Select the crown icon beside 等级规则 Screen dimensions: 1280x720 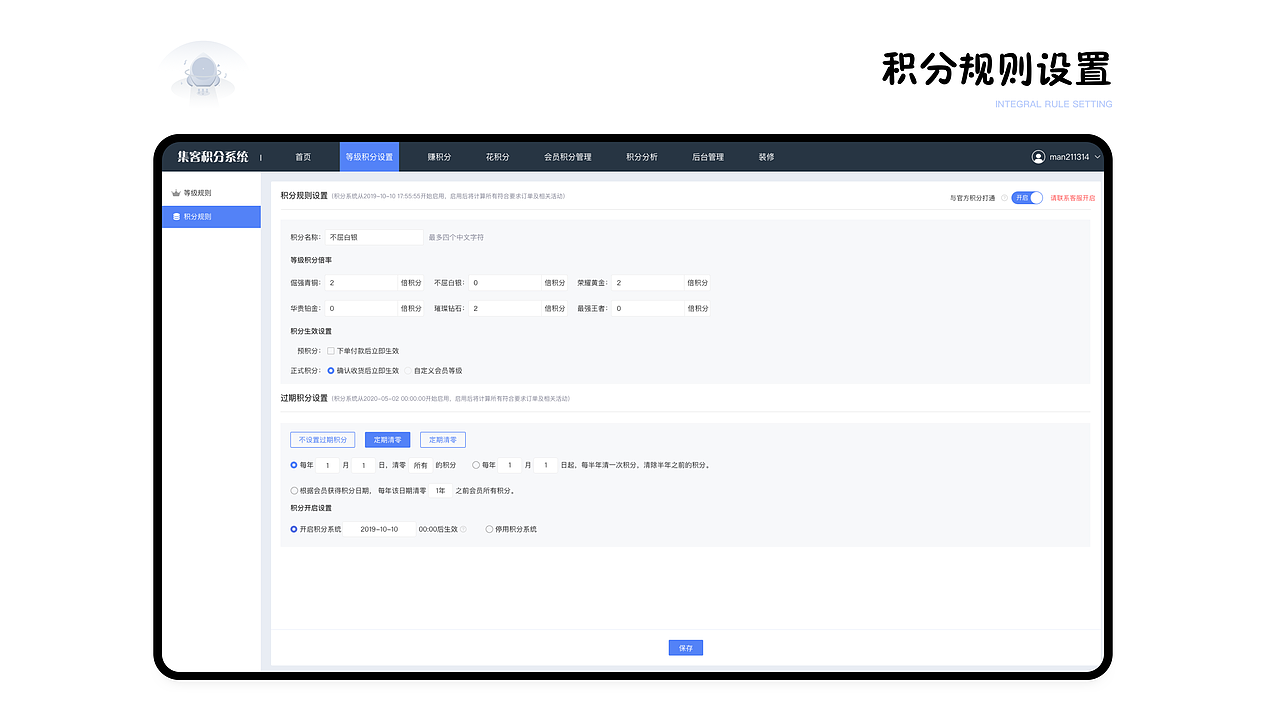point(175,191)
